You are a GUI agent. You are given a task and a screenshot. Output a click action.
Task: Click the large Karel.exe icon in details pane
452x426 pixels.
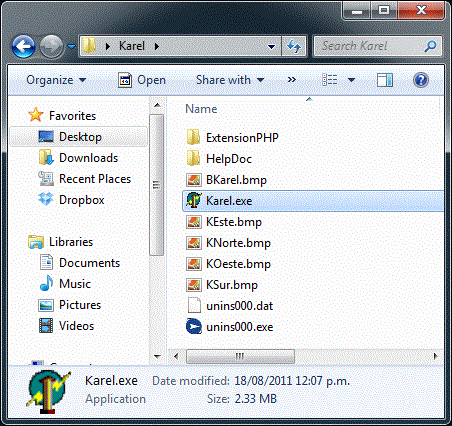coord(49,392)
